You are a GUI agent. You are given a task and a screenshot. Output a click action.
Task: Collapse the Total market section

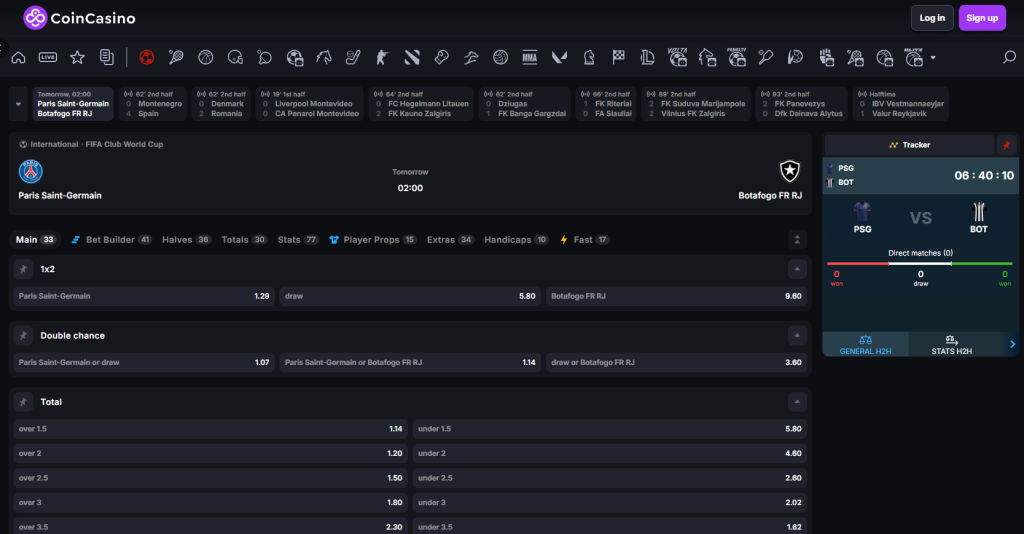coord(797,402)
